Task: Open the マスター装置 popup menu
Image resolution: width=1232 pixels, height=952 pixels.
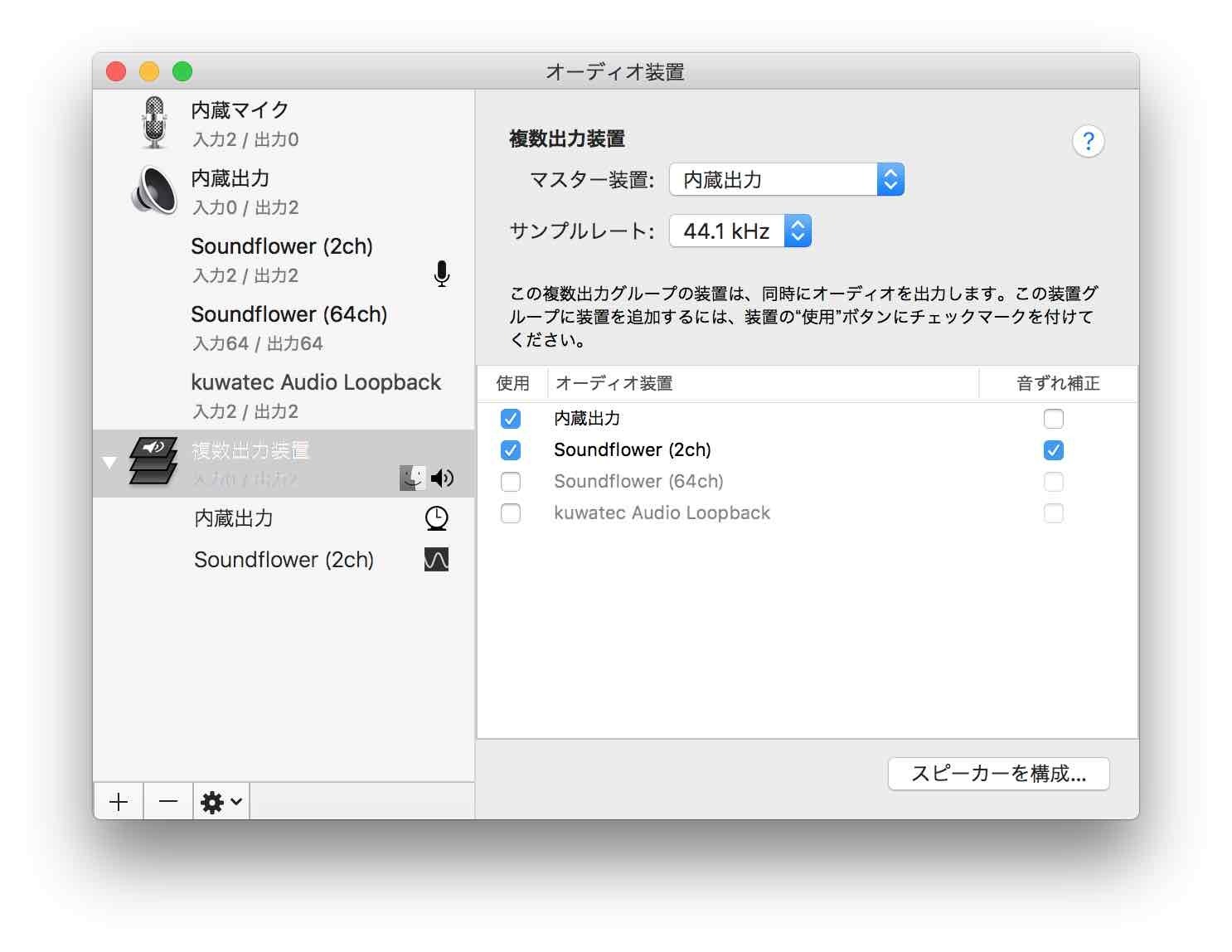Action: pos(786,180)
